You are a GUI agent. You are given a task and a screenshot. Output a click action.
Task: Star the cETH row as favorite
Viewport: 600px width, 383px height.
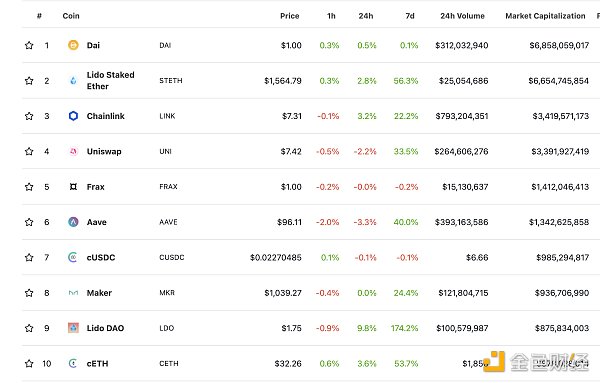pyautogui.click(x=29, y=363)
